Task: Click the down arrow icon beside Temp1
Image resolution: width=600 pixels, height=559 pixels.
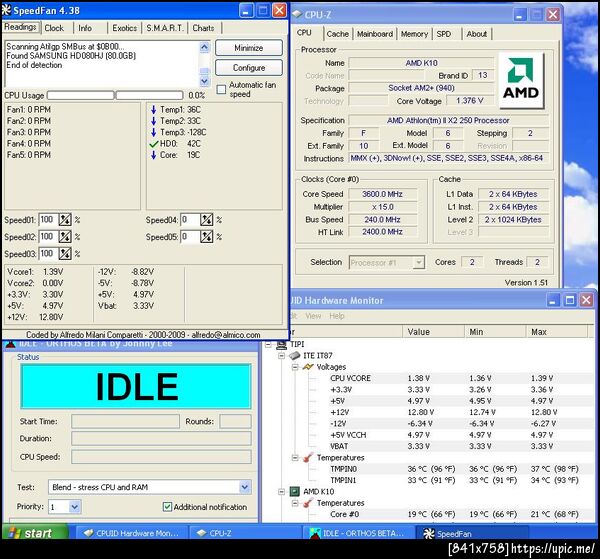Action: pyautogui.click(x=153, y=110)
